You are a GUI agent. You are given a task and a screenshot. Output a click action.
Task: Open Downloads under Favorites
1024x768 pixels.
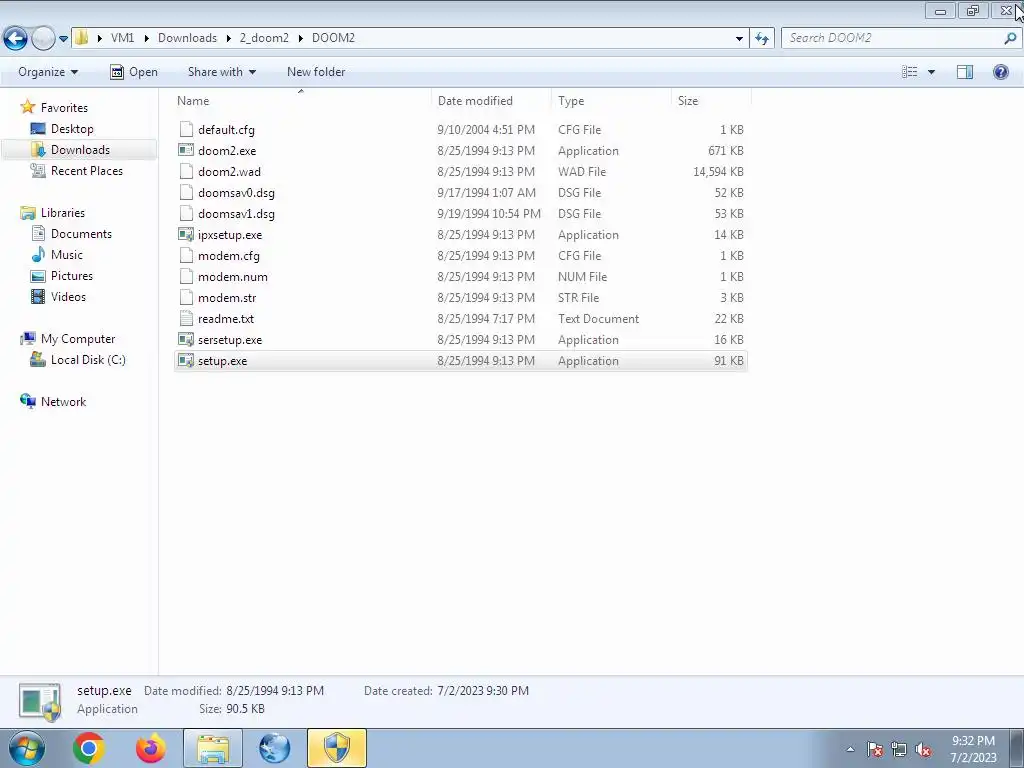80,150
